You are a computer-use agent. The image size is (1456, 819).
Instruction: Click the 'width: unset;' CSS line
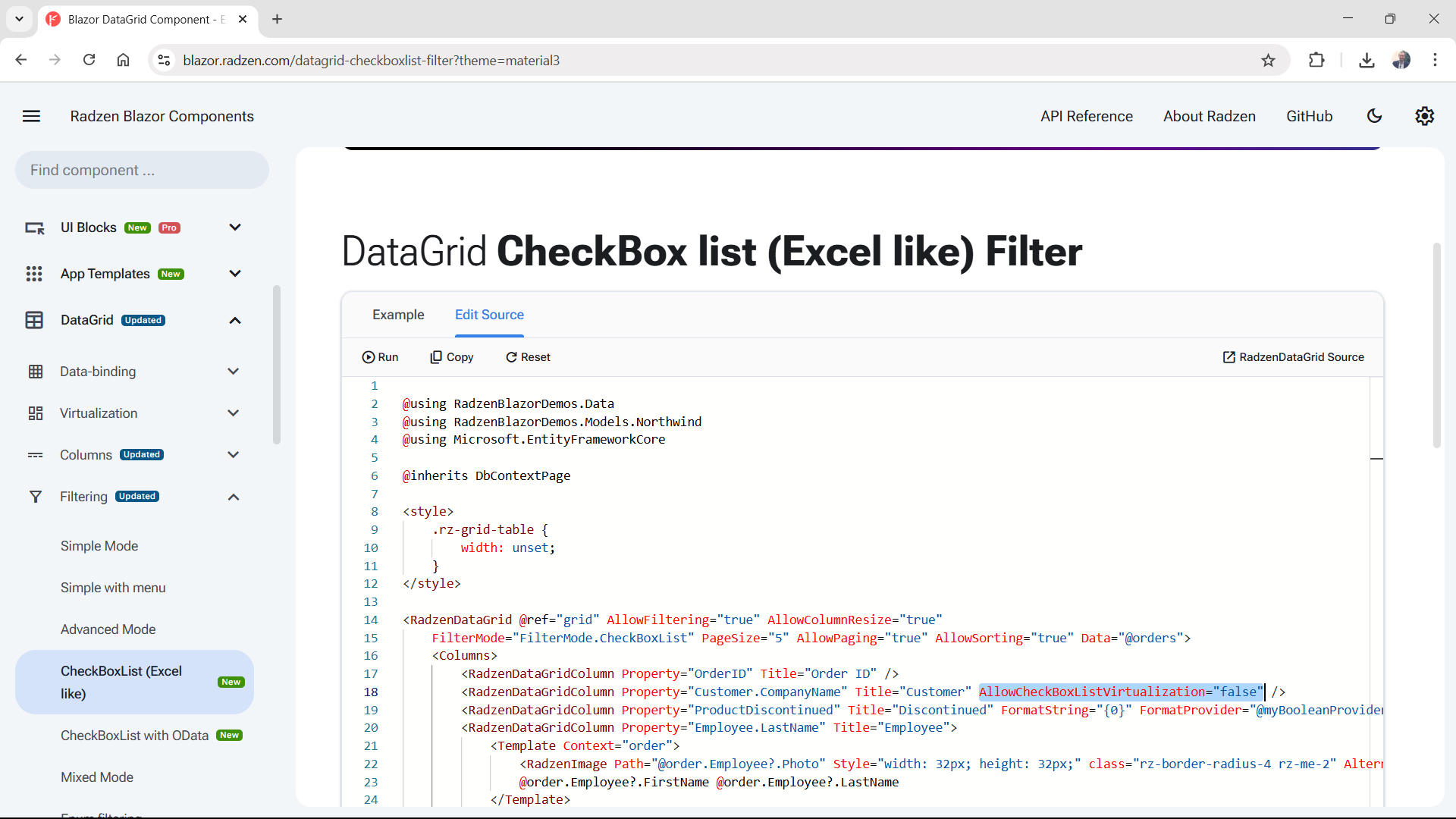pyautogui.click(x=507, y=548)
